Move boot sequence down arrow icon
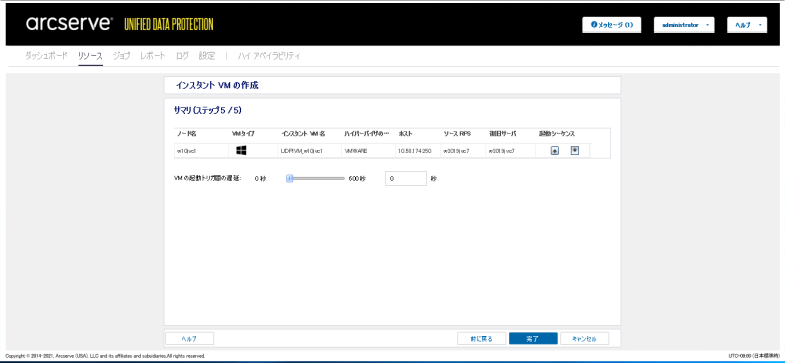 [575, 150]
